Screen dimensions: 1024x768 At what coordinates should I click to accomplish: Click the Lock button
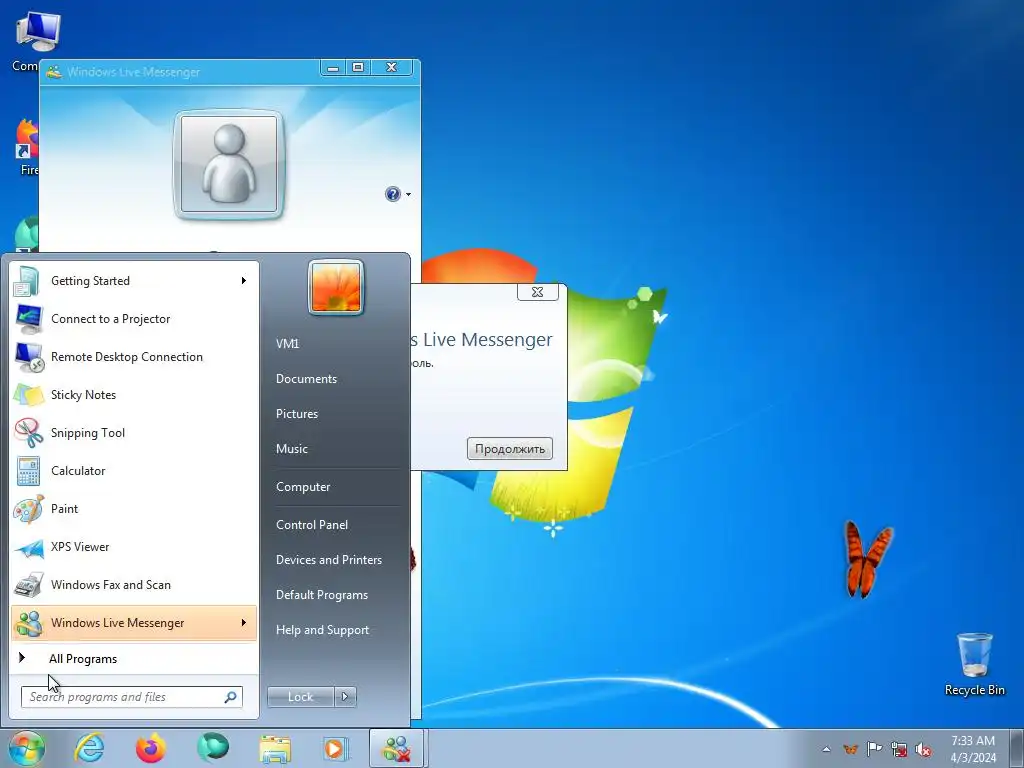pos(300,697)
